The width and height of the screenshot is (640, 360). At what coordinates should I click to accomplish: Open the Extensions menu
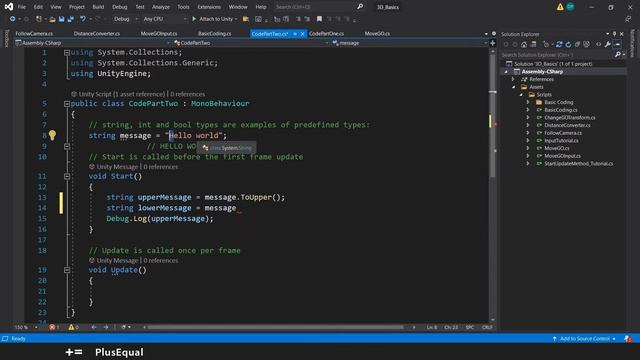pos(209,7)
